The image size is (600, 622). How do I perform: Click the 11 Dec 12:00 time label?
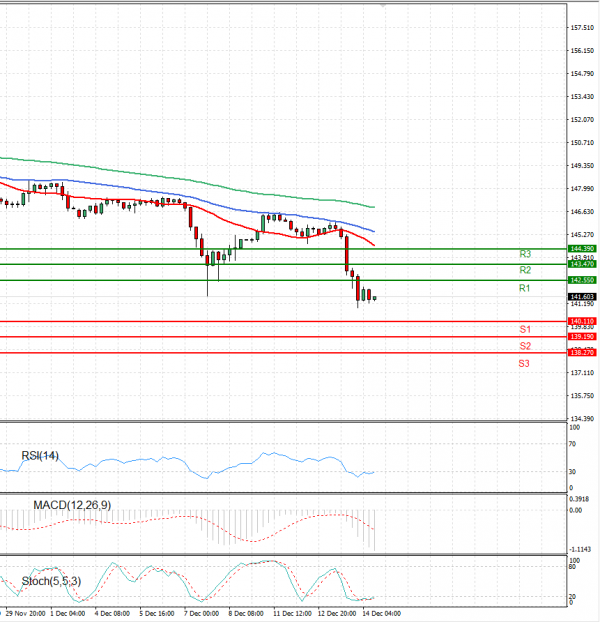(292, 613)
